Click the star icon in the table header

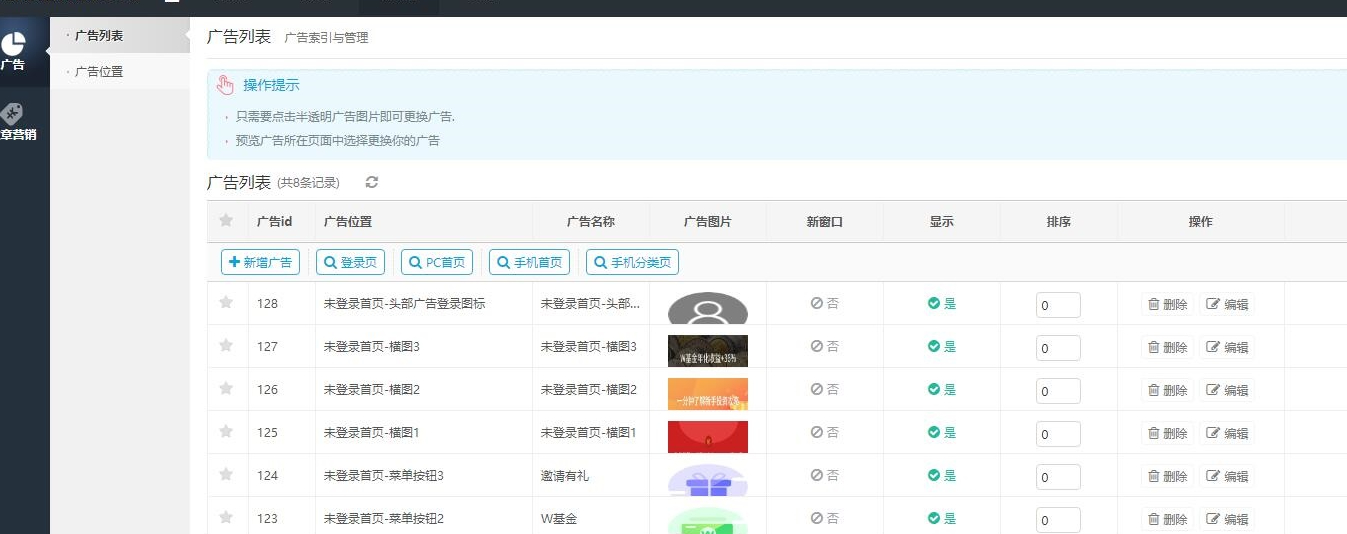pos(226,221)
